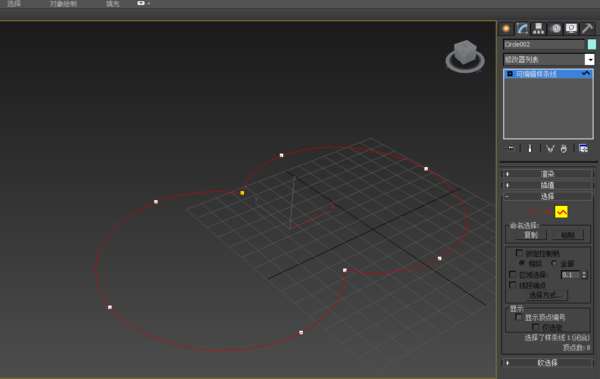Image resolution: width=600 pixels, height=379 pixels.
Task: Click the Configure Modifier Sets icon
Action: click(583, 149)
